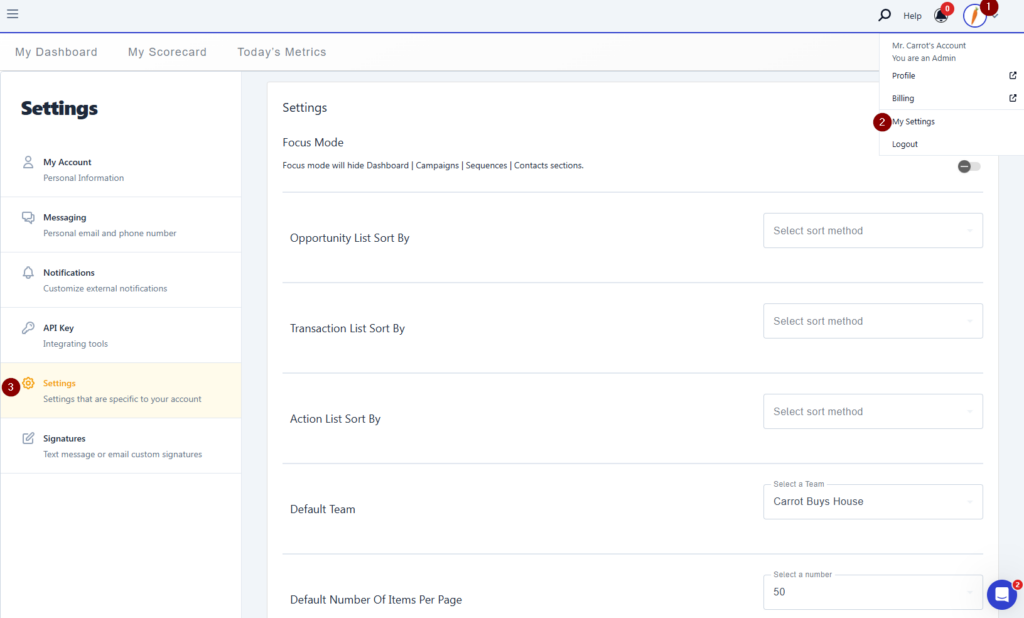
Task: Open API Key Integrating tools section
Action: [121, 335]
